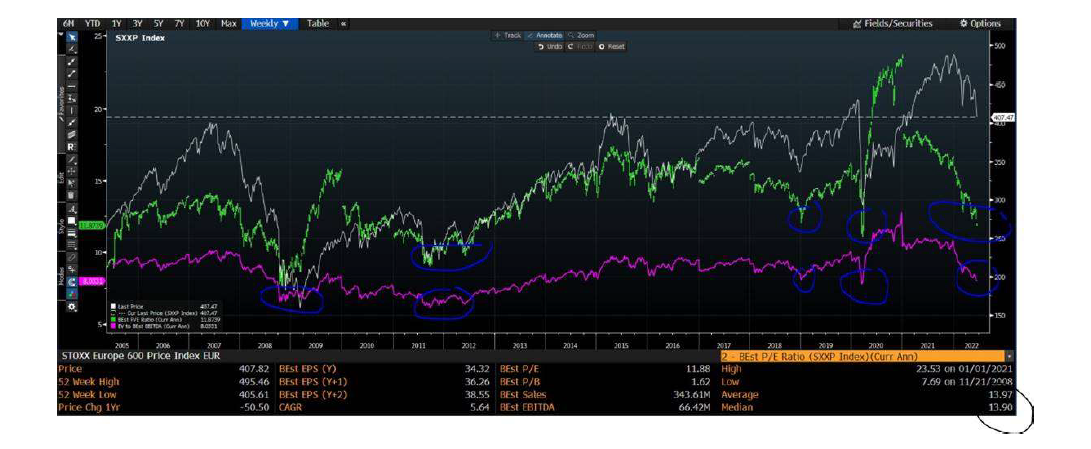Image resolution: width=1091 pixels, height=449 pixels.
Task: Select the 5Y time range tab
Action: click(159, 23)
